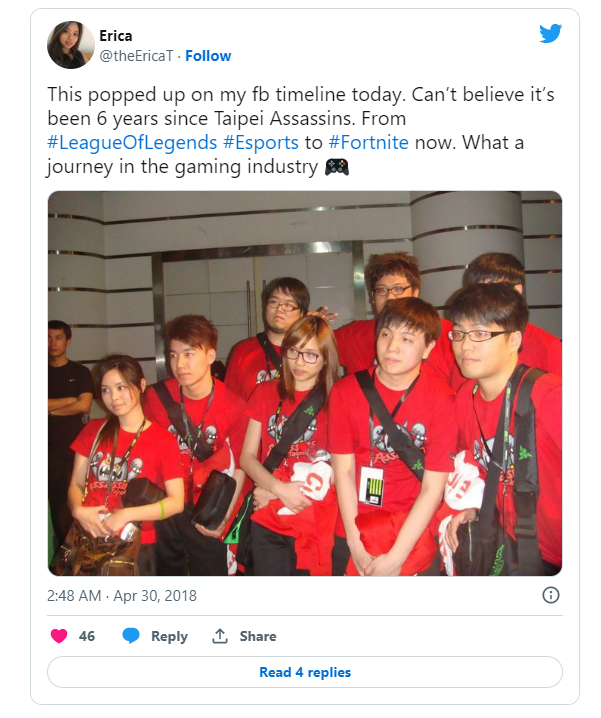Screen dimensions: 601x718
Task: Open the #Esports hashtag
Action: point(261,142)
